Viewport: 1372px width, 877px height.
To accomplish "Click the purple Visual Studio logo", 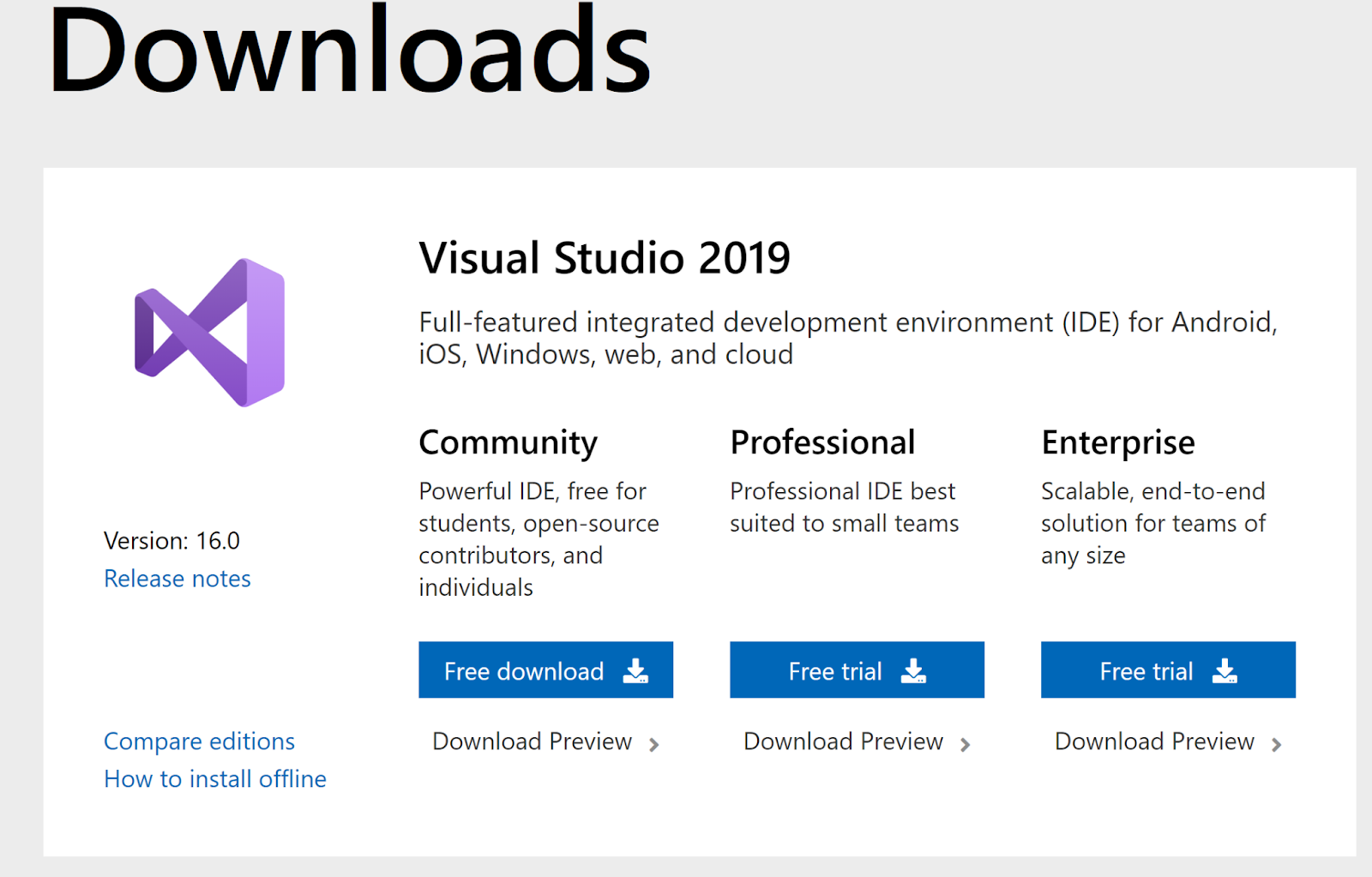I will point(210,333).
